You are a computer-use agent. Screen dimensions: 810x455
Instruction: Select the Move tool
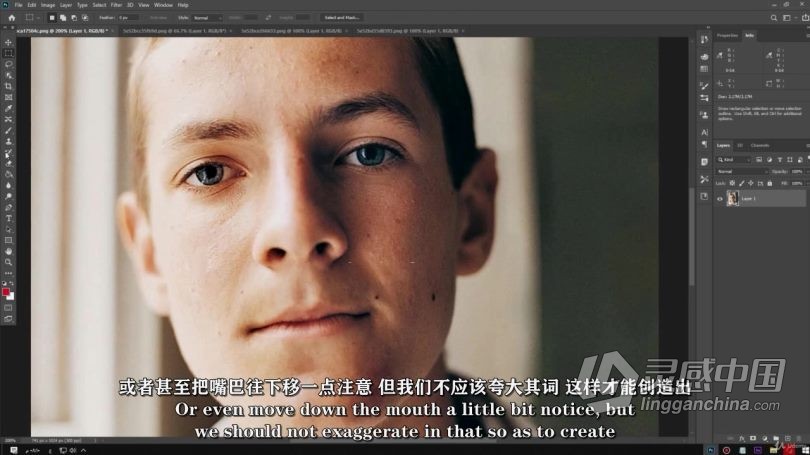click(x=8, y=42)
